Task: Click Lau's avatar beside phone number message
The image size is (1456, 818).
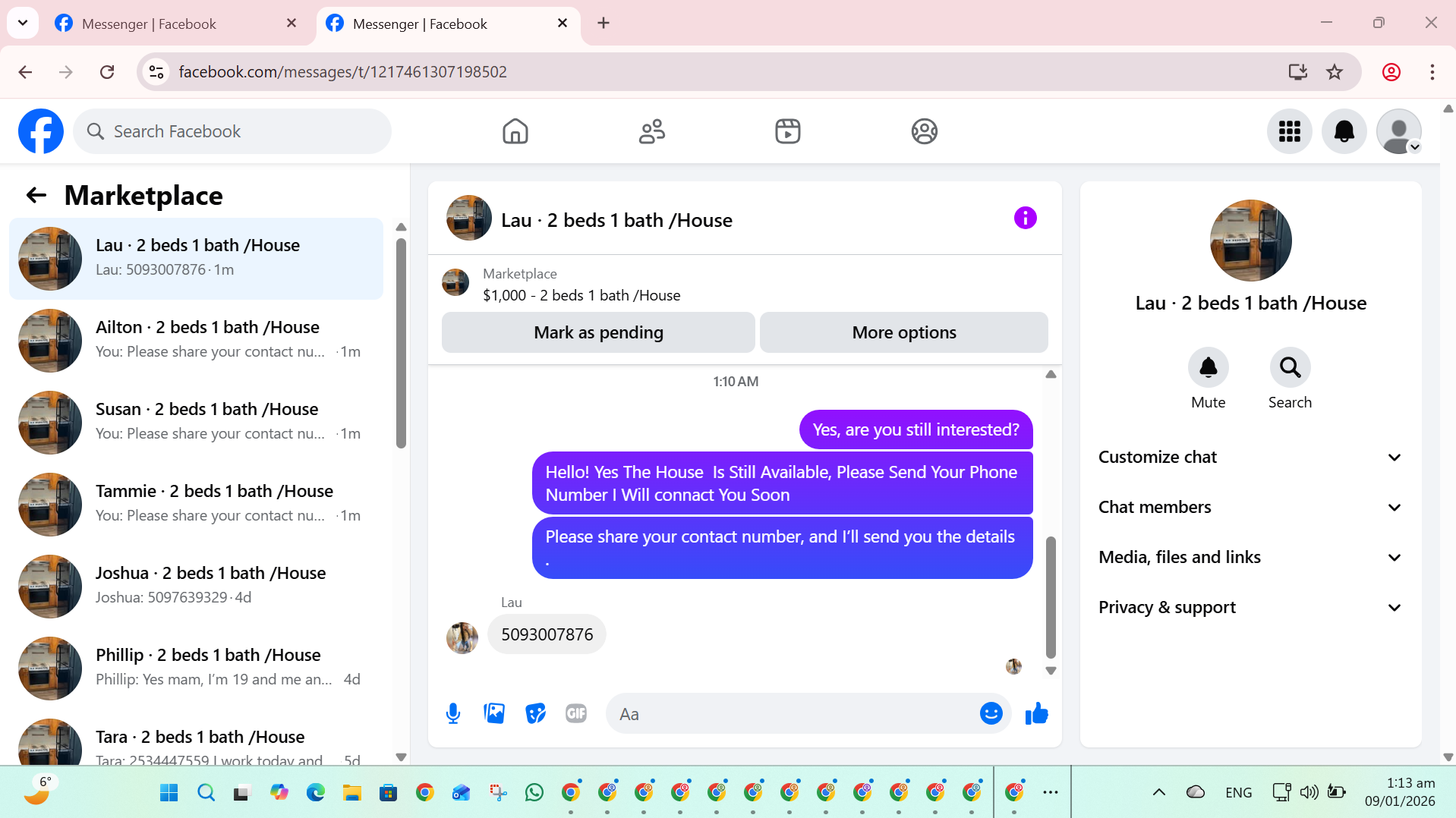Action: (x=462, y=637)
